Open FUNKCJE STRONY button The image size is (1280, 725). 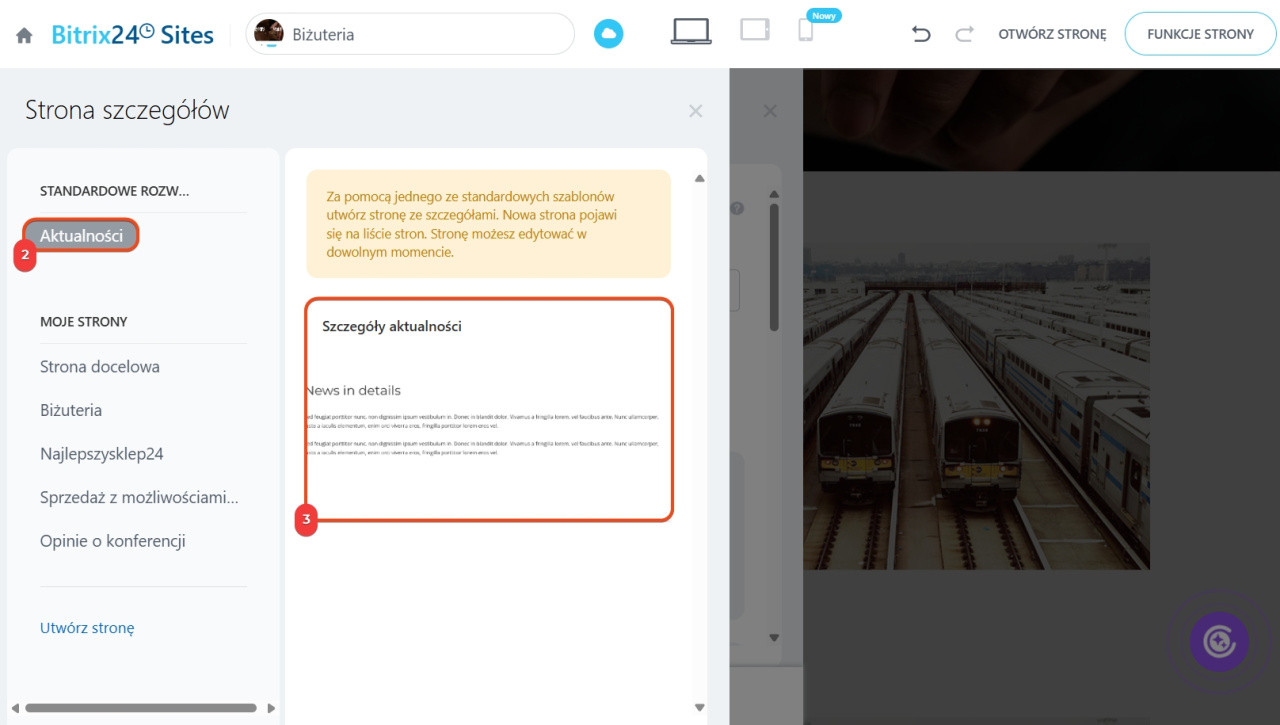point(1200,34)
